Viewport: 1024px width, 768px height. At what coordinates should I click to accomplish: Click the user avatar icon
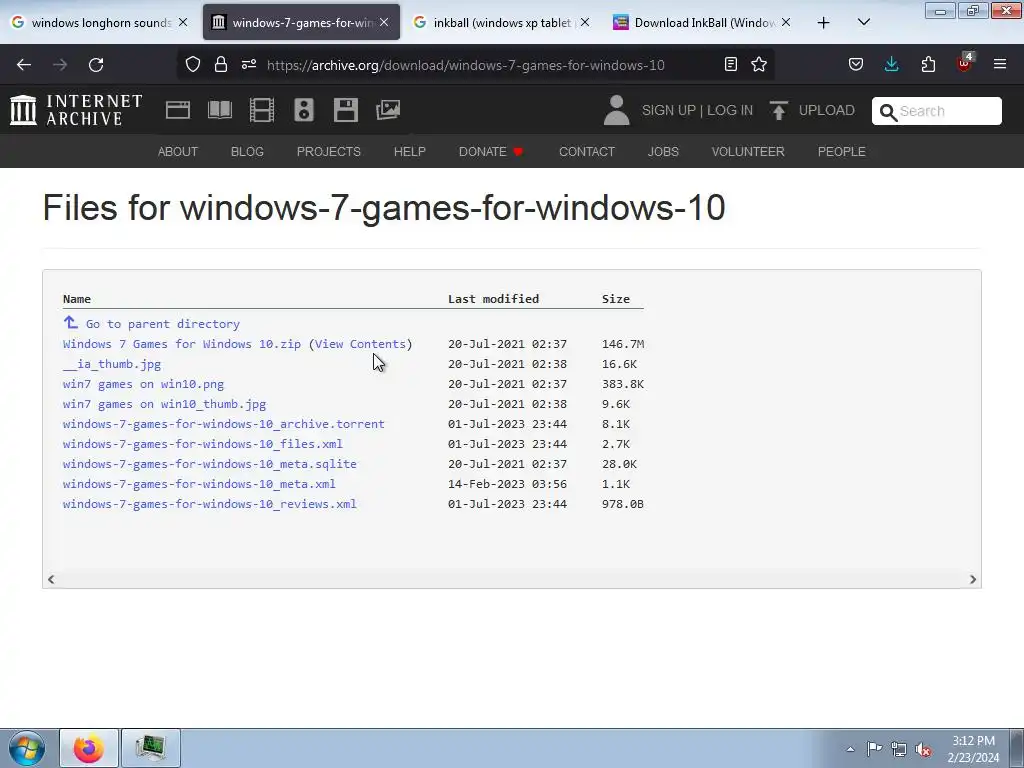(616, 110)
